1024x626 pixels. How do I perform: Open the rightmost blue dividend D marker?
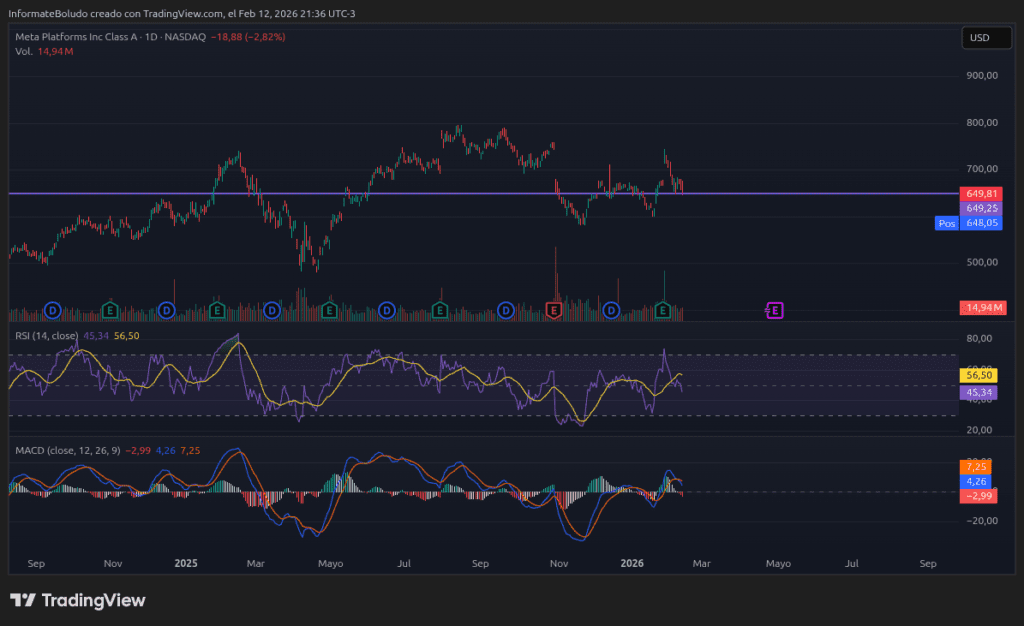611,311
